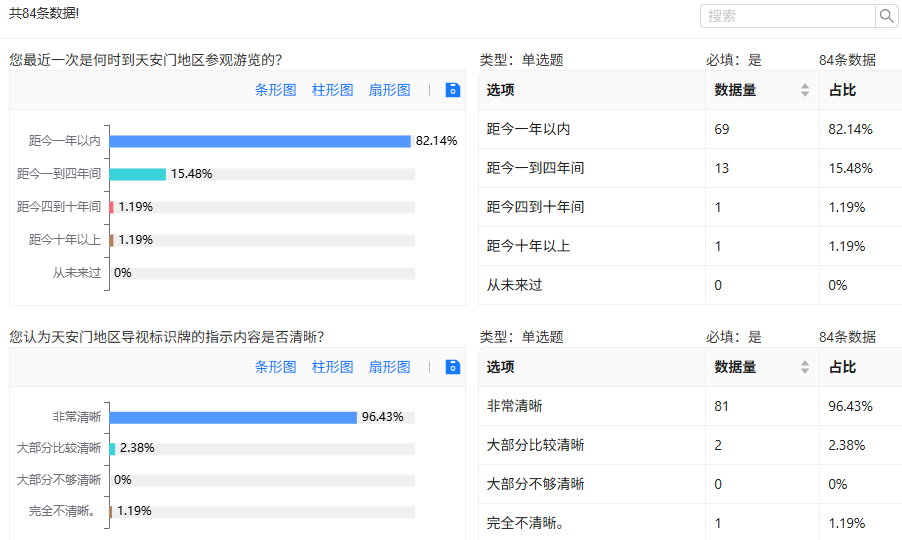Click the search input field
The height and width of the screenshot is (540, 902).
[x=788, y=16]
